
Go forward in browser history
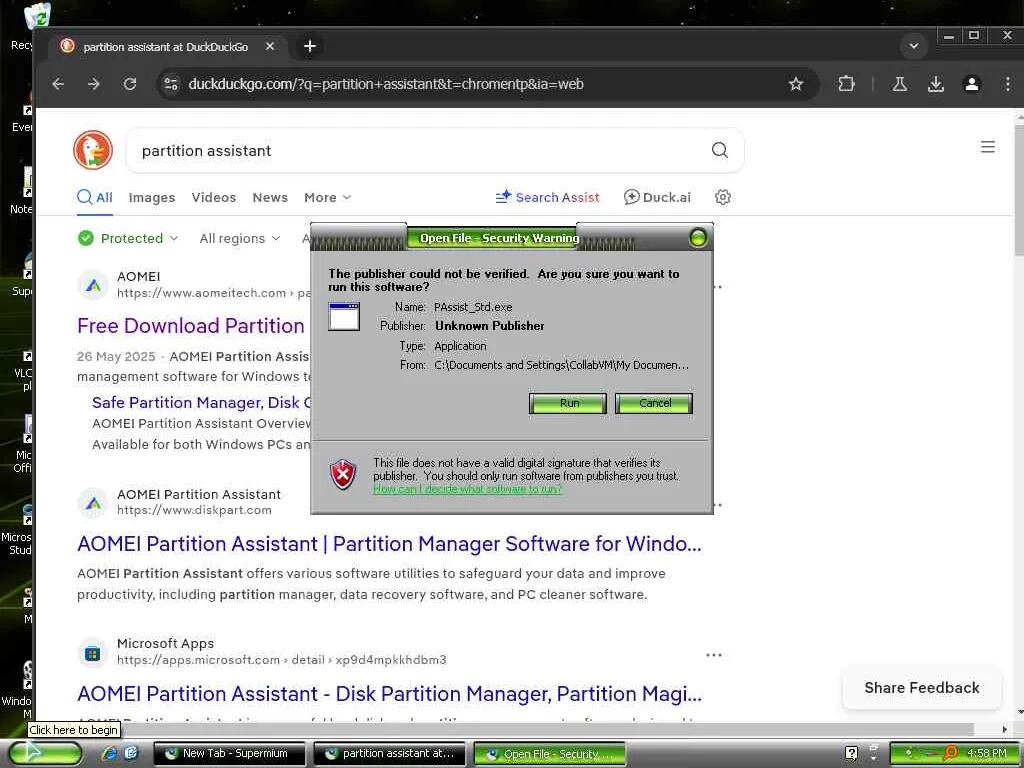coord(94,84)
